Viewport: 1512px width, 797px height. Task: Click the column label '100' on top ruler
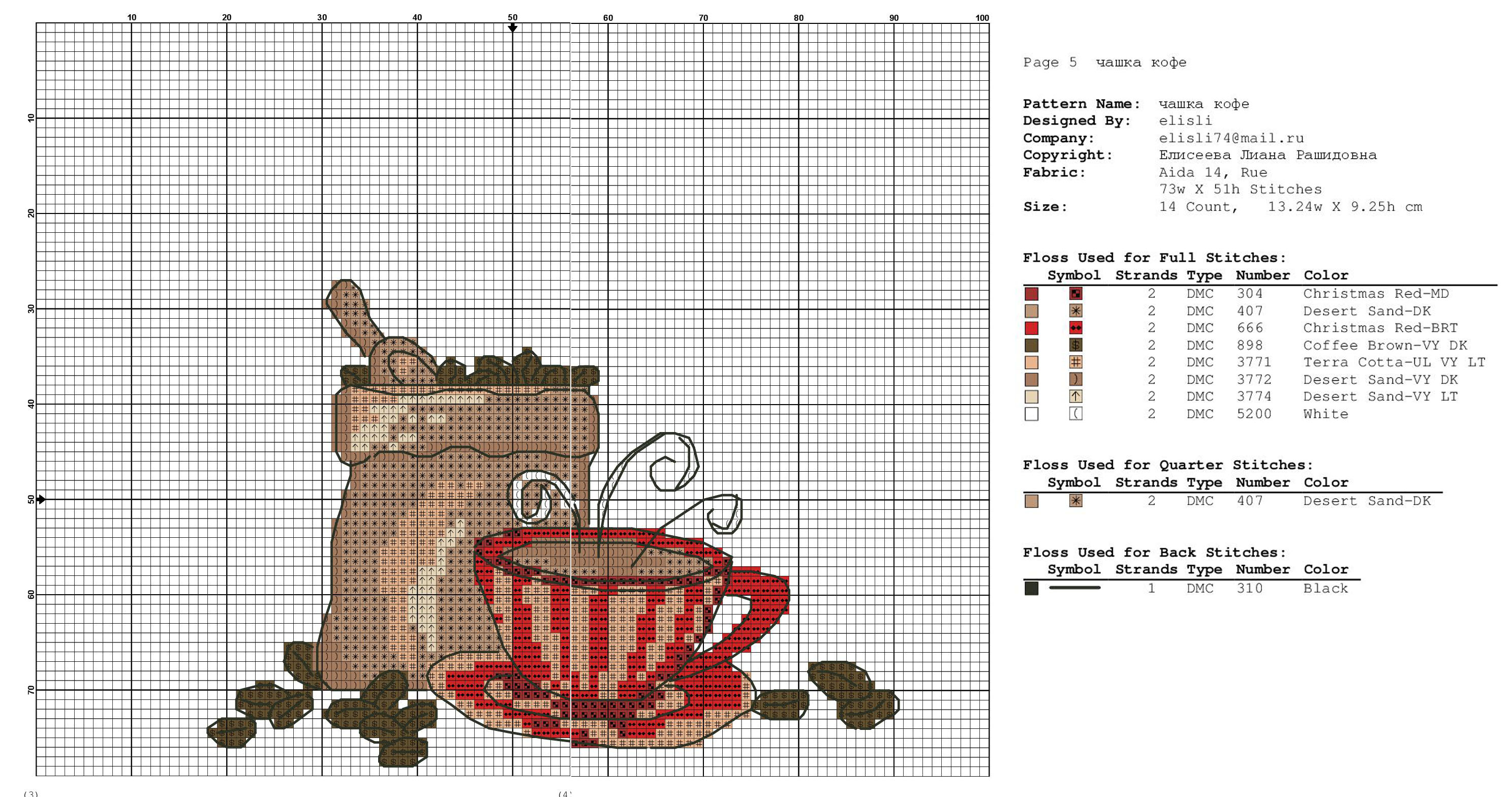click(x=982, y=18)
